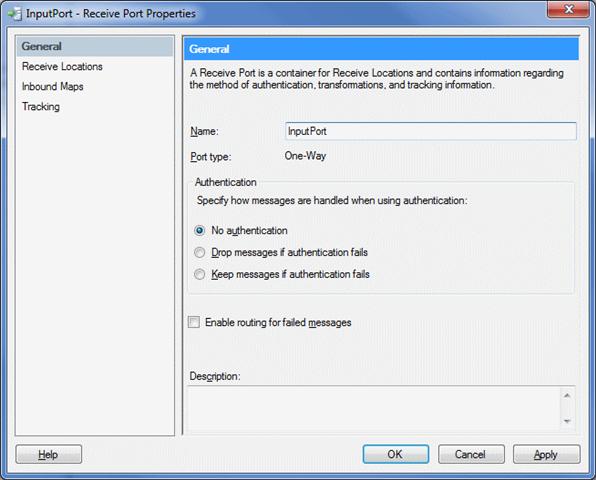Click the blue General header banner

(x=381, y=49)
